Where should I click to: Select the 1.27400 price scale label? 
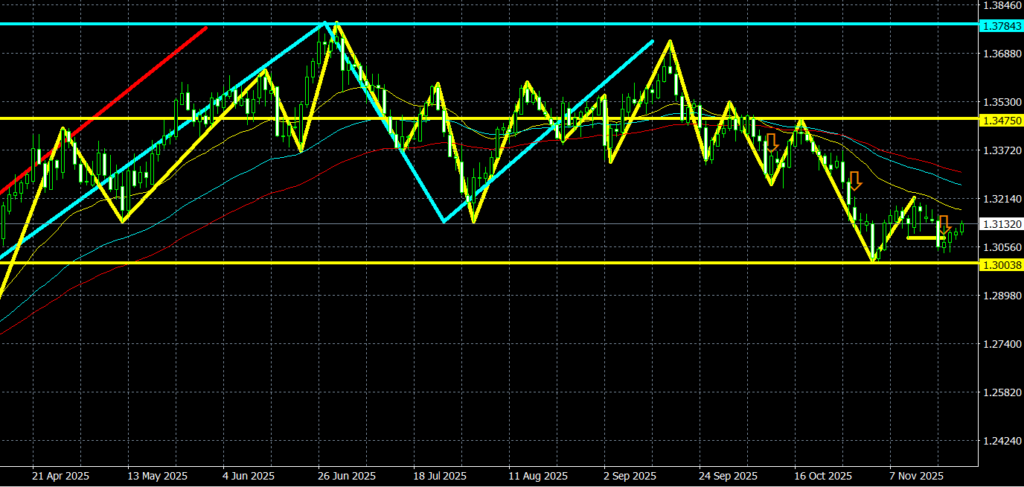tap(998, 344)
